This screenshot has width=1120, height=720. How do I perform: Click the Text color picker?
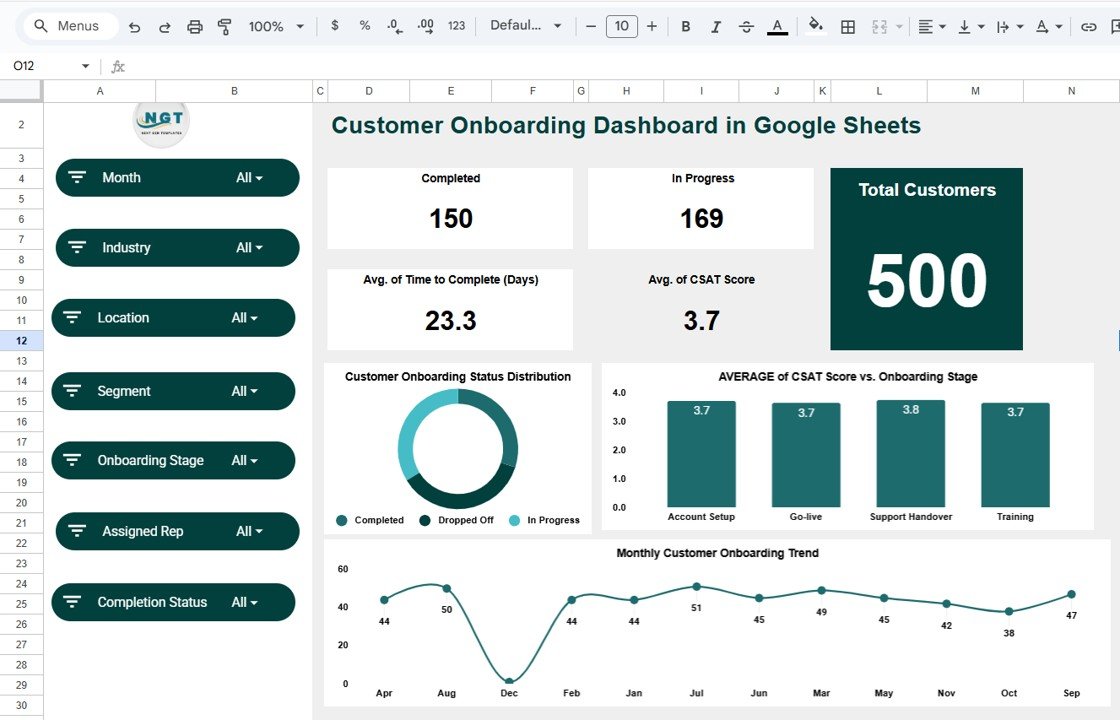click(x=777, y=26)
